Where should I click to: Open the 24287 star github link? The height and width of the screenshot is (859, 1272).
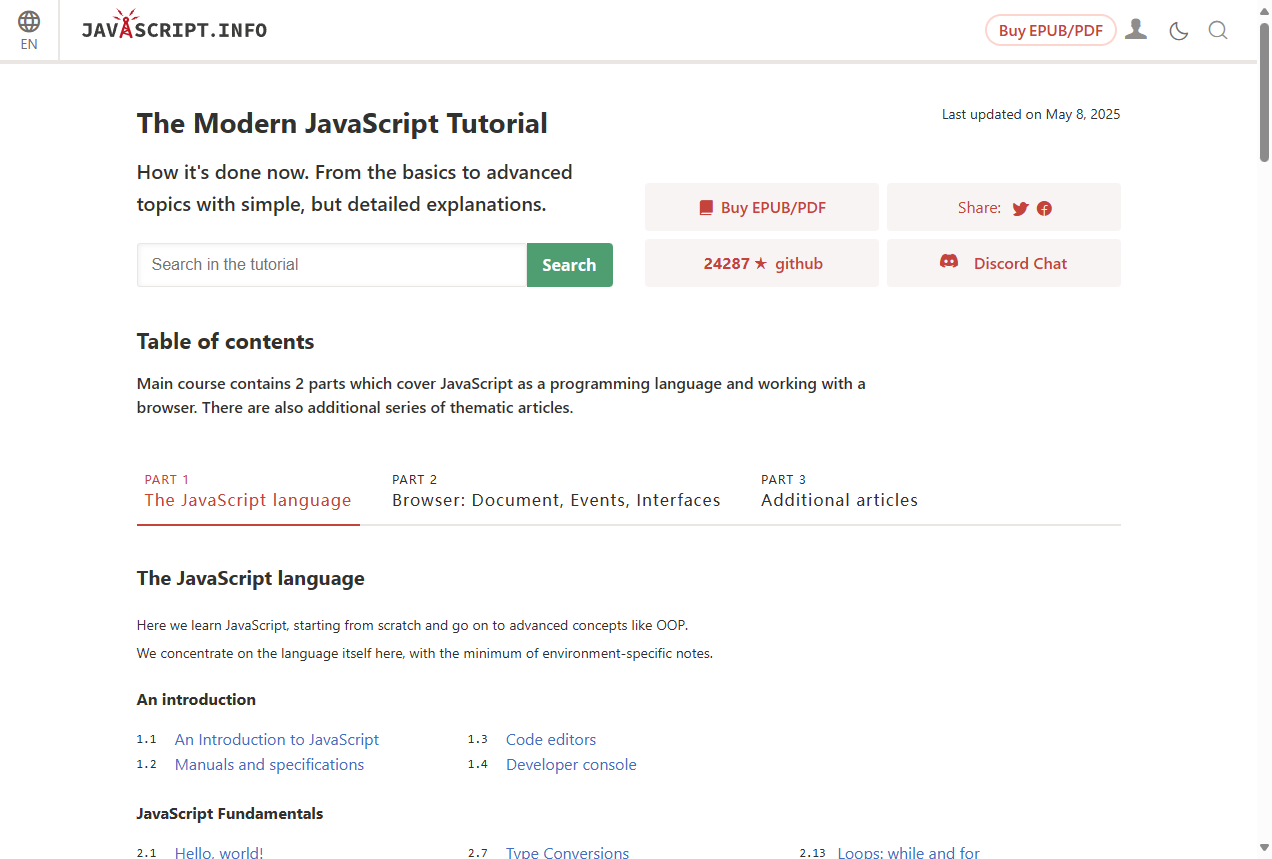point(762,262)
